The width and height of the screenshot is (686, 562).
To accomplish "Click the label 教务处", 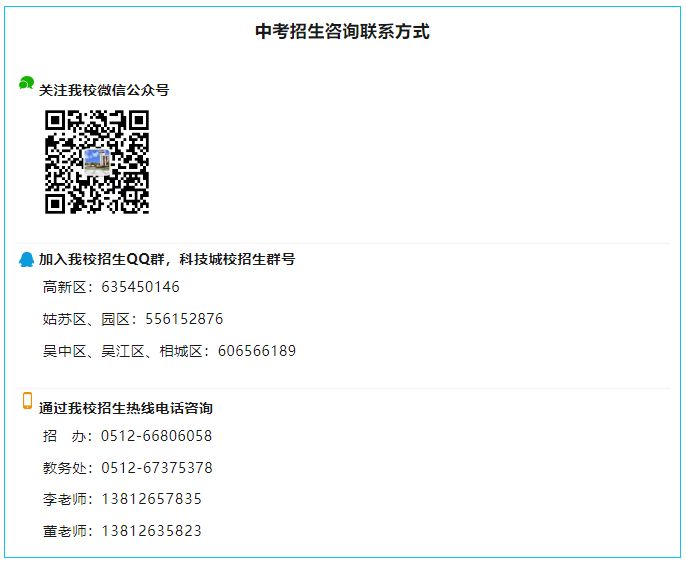I will 64,468.
